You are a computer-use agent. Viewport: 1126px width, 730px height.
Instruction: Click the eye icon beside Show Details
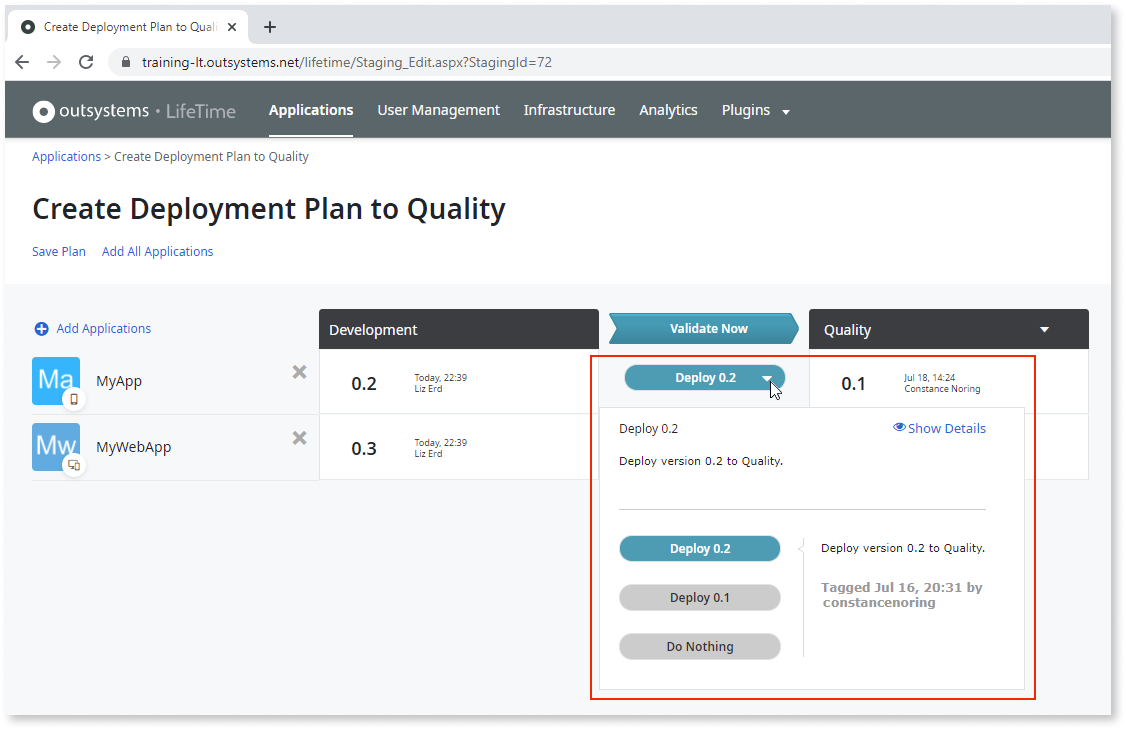(898, 427)
